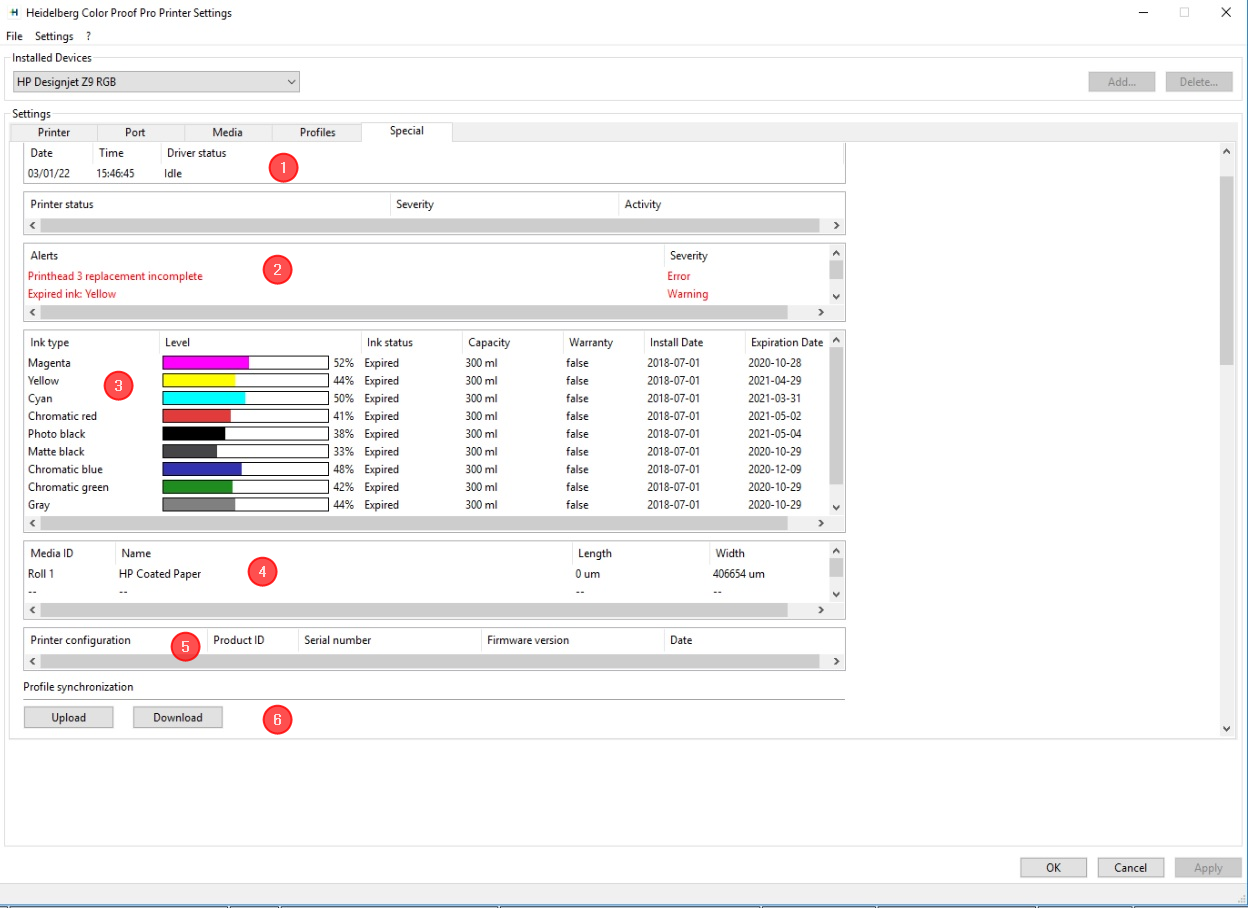Click the Cancel button
The height and width of the screenshot is (908, 1248).
pos(1131,868)
